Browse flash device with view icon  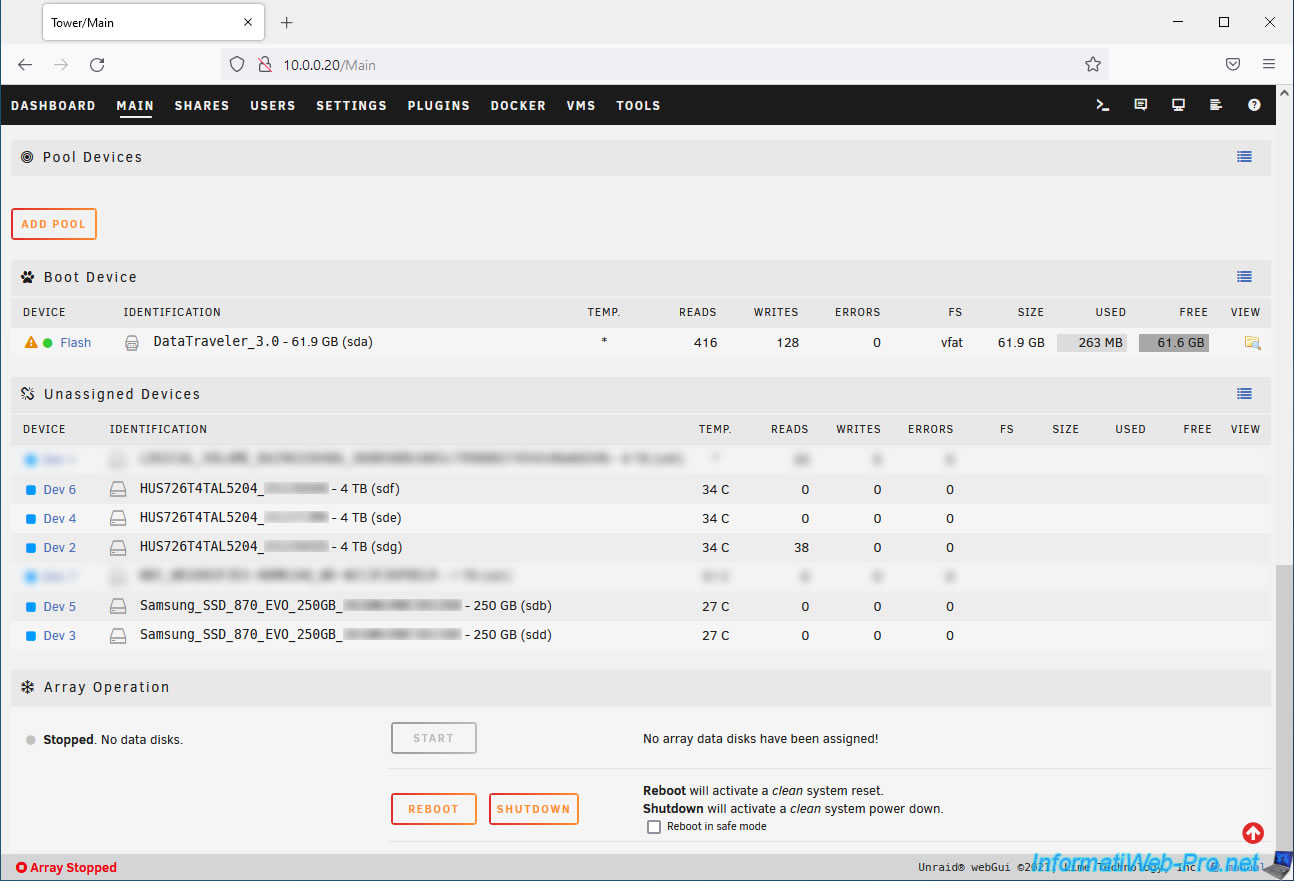click(x=1252, y=343)
